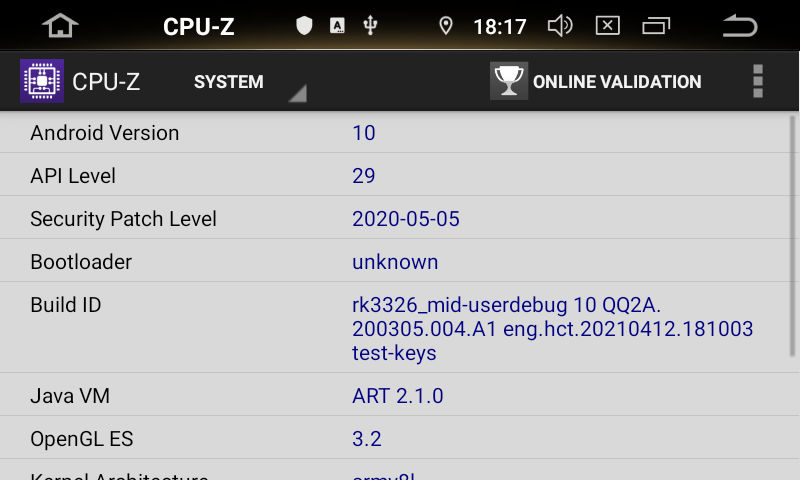Tap the CPU-Z chip logo icon
Screen dimensions: 800x480
coord(42,81)
